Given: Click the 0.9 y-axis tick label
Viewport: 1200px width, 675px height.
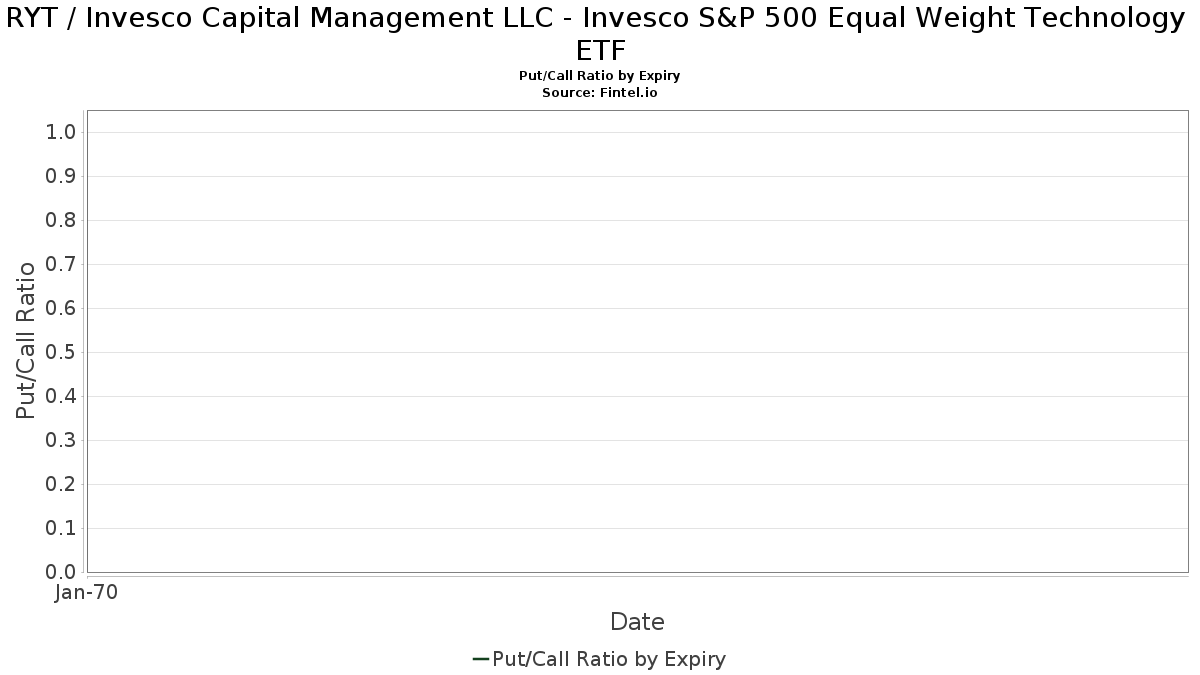Looking at the screenshot, I should [61, 176].
